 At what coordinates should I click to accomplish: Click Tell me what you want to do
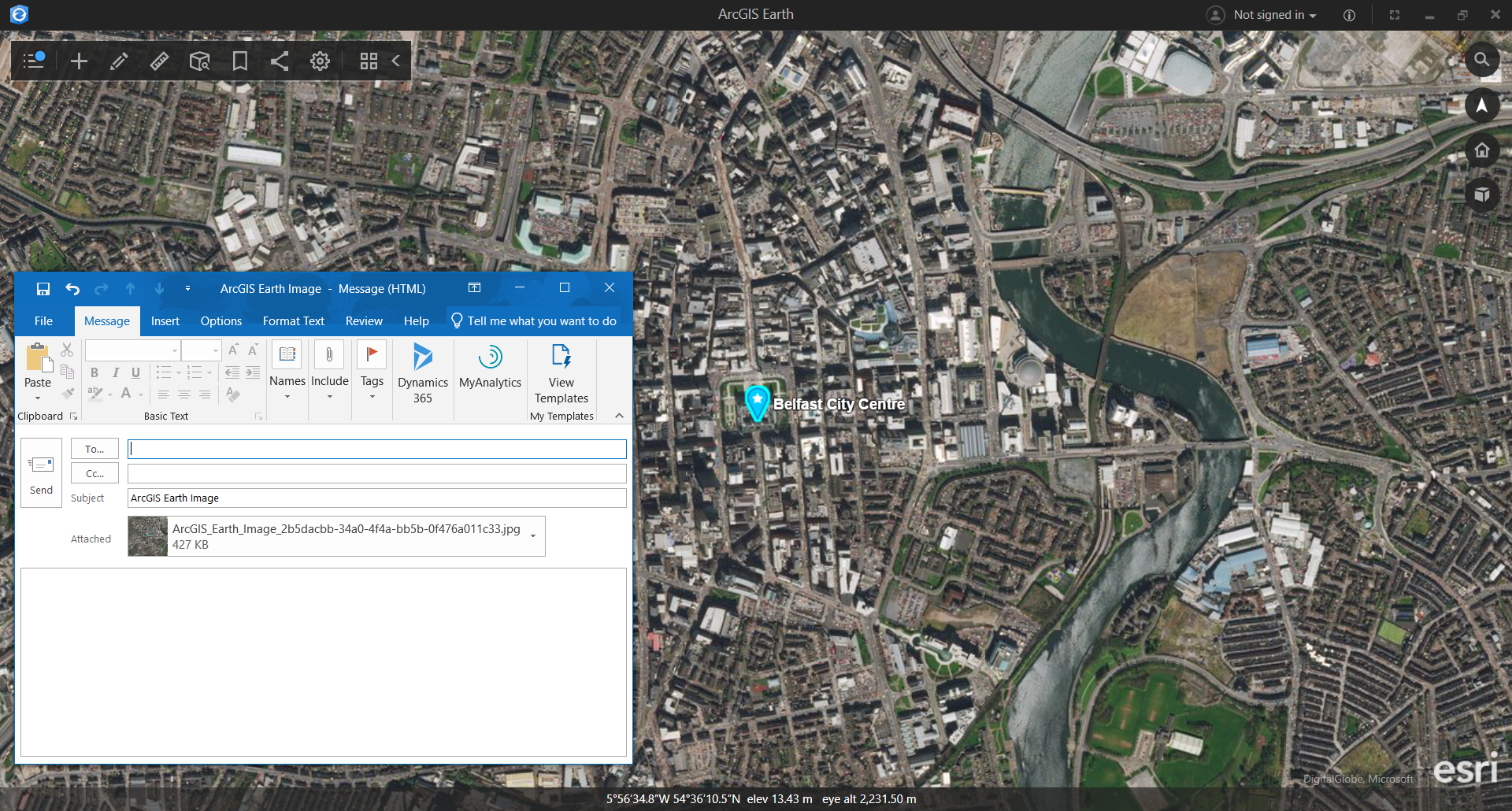[x=534, y=321]
